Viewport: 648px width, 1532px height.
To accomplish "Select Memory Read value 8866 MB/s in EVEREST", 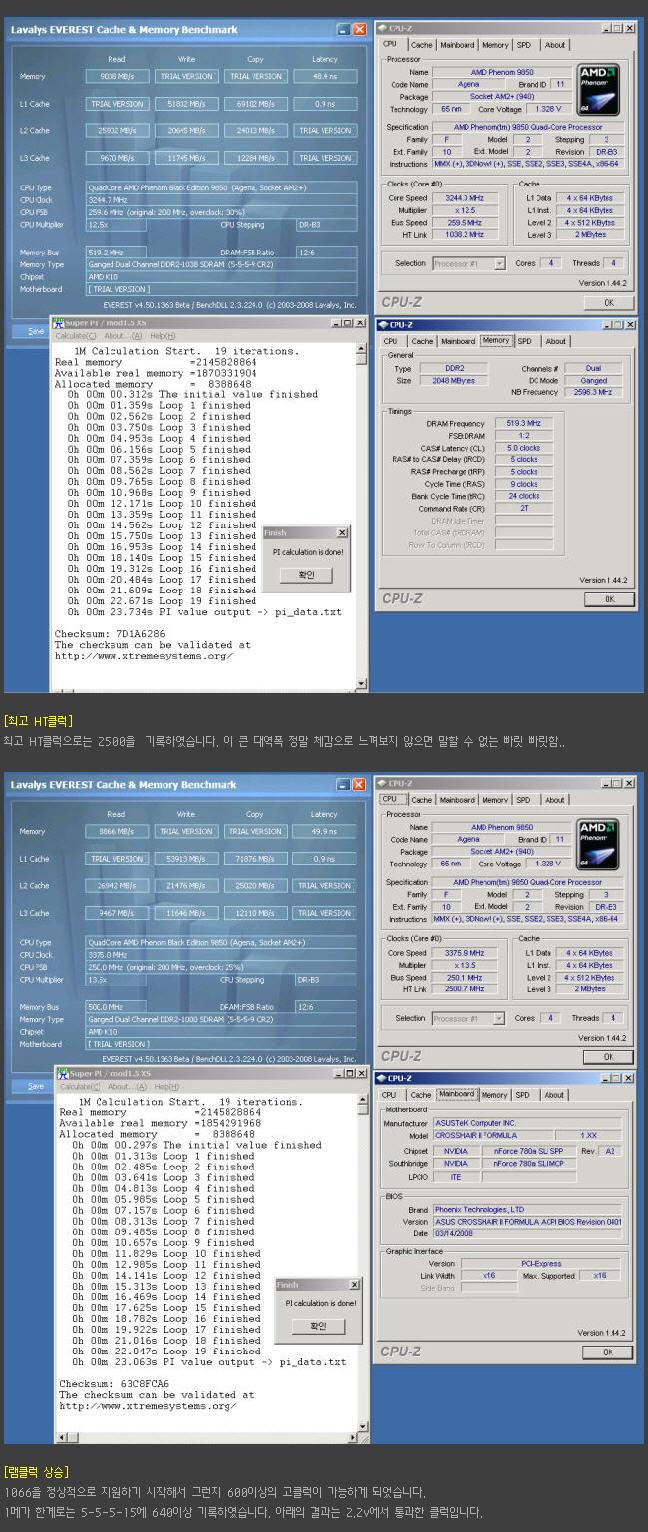I will tap(116, 831).
